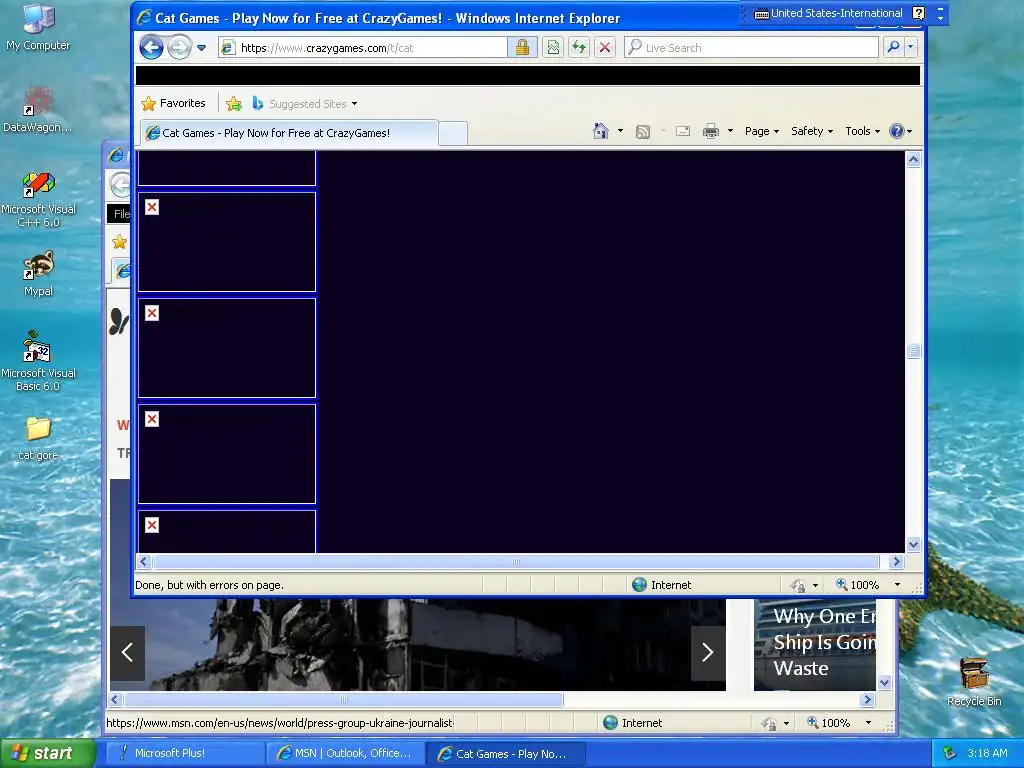Viewport: 1024px width, 768px height.
Task: Click scroll down arrow in the Cat Games window
Action: [x=913, y=545]
